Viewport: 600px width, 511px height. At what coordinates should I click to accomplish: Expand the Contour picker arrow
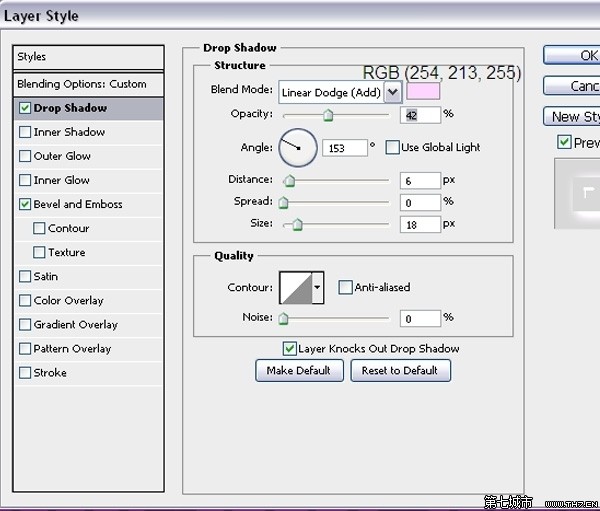318,288
